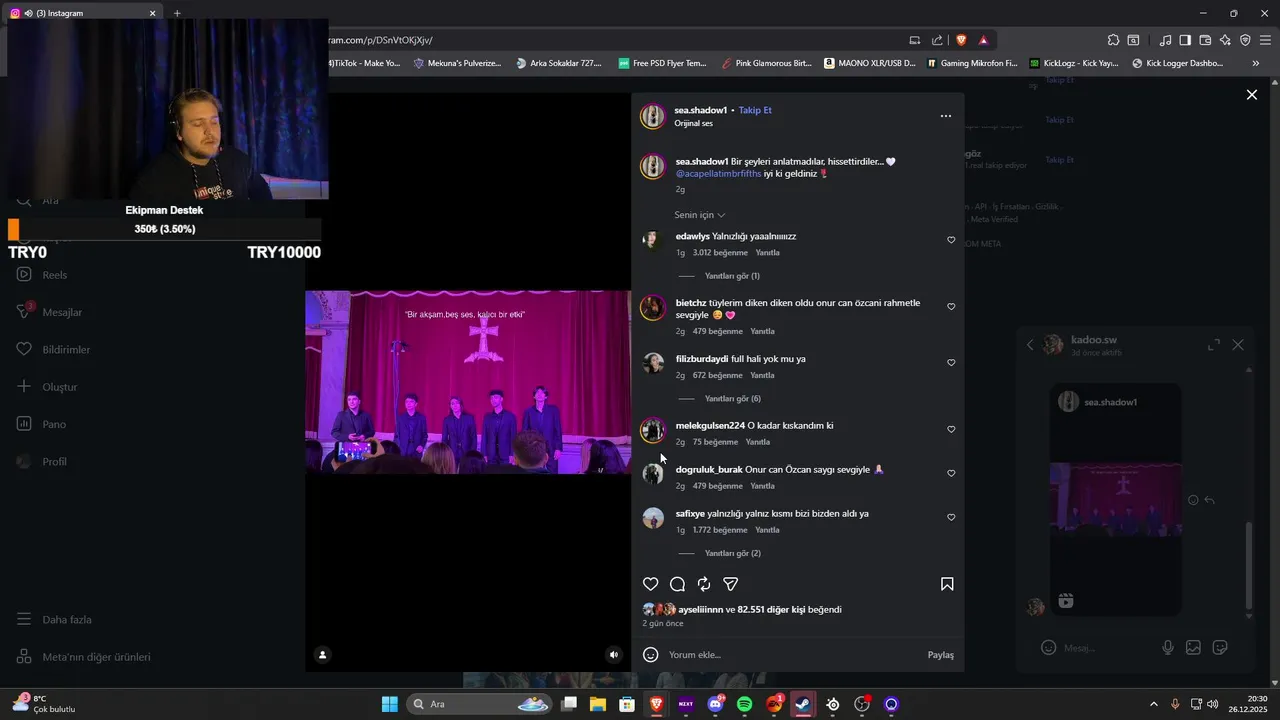The width and height of the screenshot is (1280, 720).
Task: Attach an image in the chat
Action: tap(1193, 648)
